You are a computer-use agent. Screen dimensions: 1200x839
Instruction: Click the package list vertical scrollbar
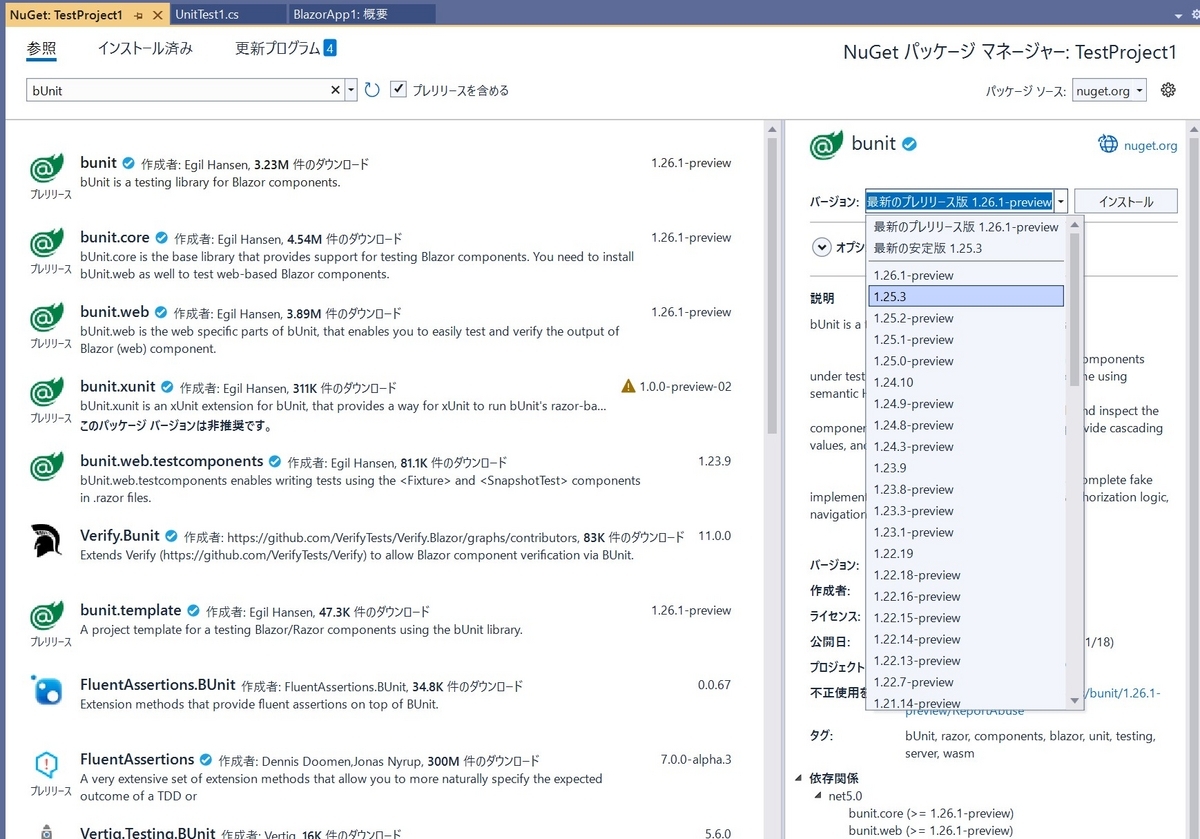pyautogui.click(x=772, y=285)
